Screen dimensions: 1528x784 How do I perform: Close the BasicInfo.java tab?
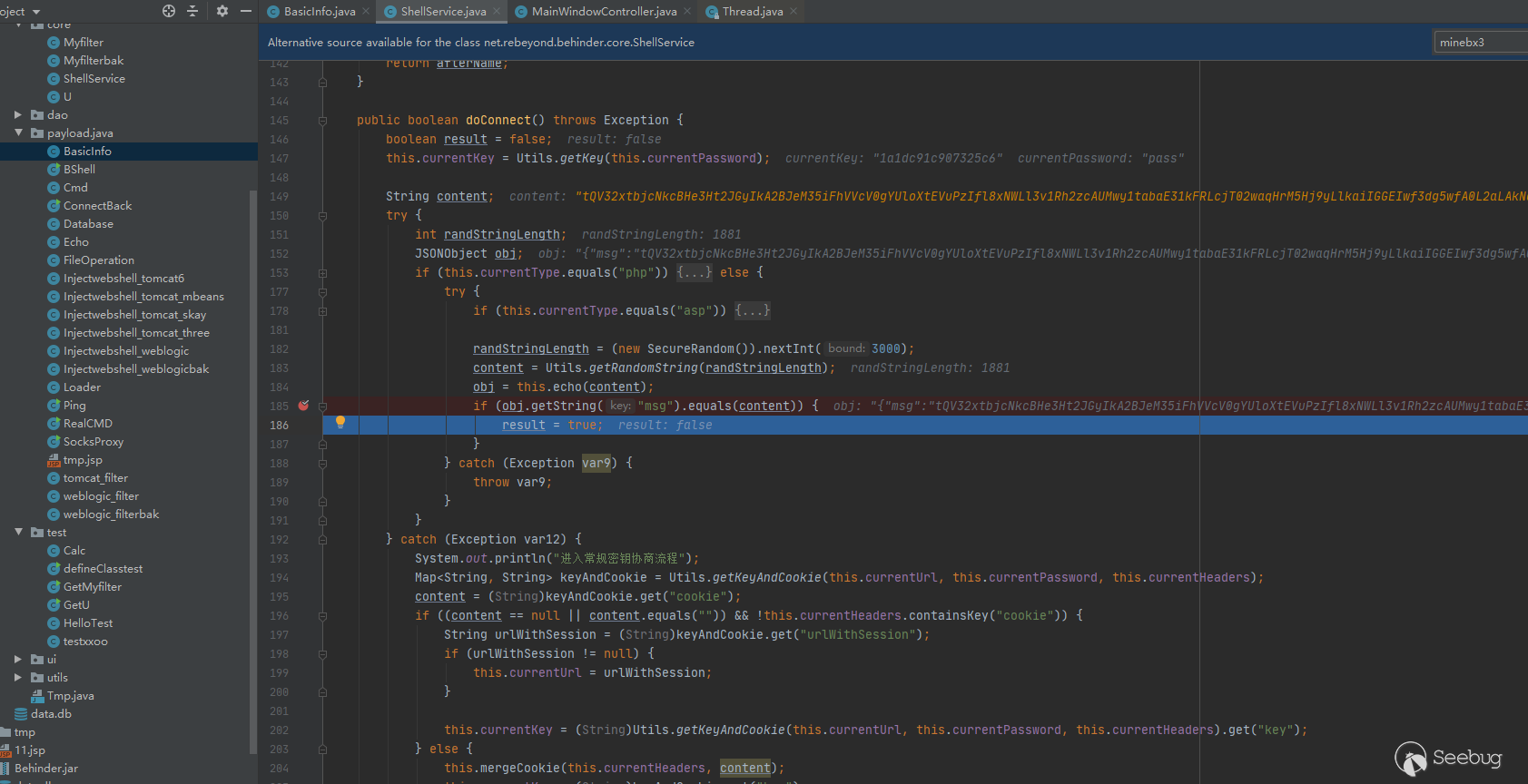point(366,12)
